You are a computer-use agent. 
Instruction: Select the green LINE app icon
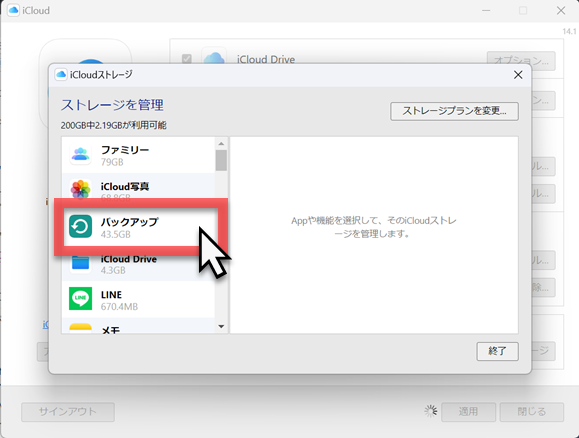(x=80, y=299)
